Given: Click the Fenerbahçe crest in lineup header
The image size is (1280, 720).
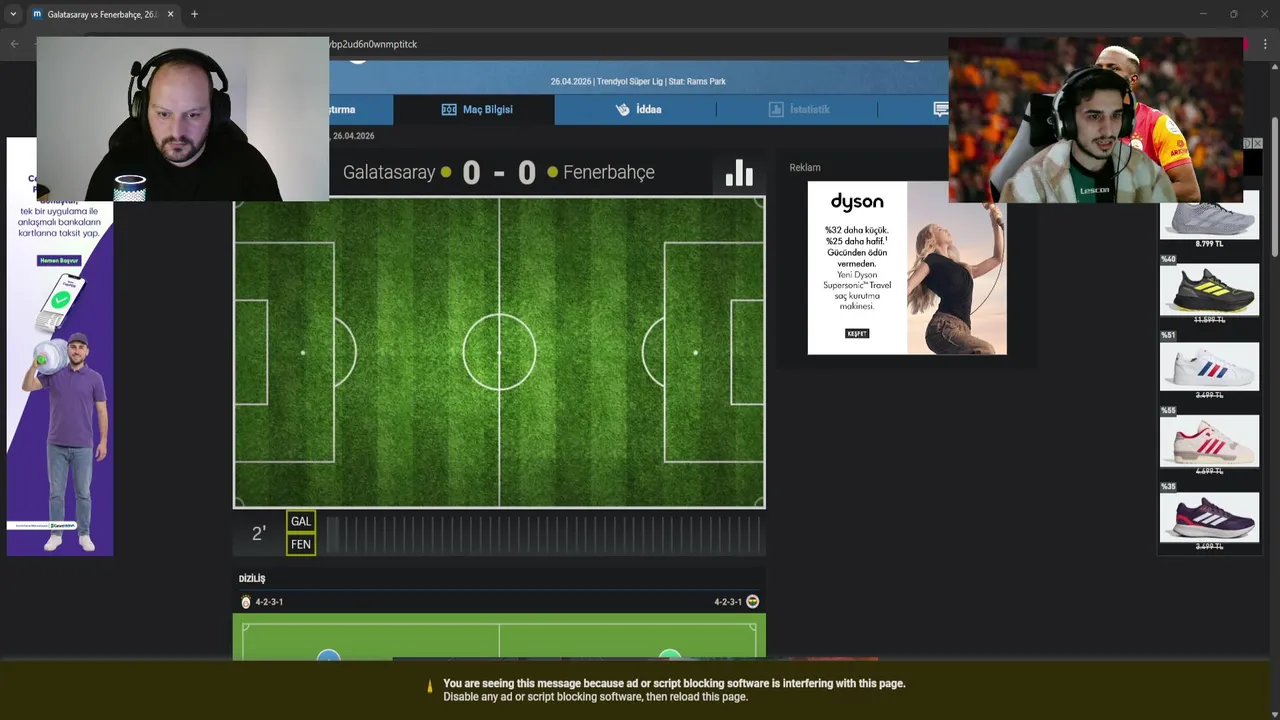Looking at the screenshot, I should point(753,602).
